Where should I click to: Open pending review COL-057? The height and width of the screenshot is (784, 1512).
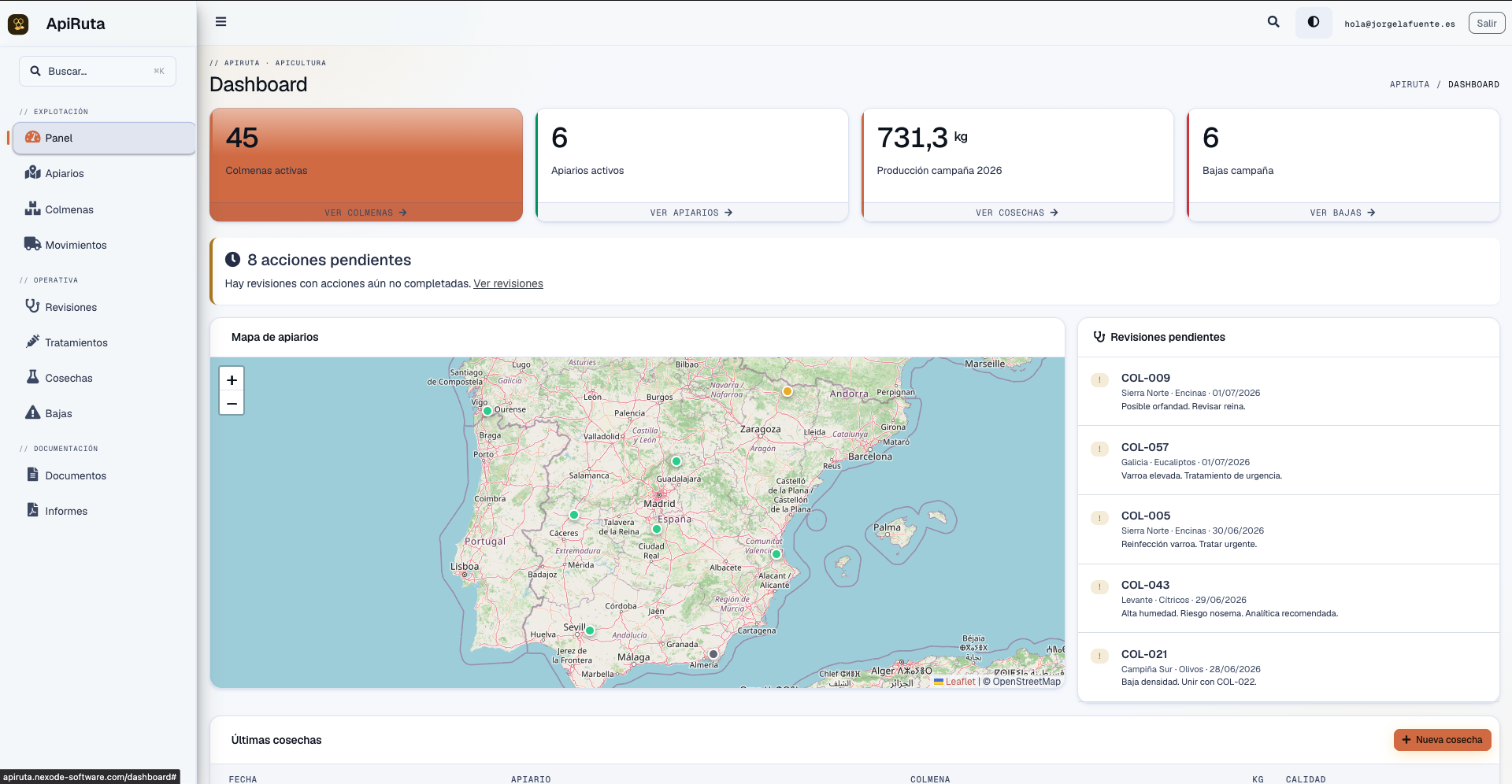1288,460
